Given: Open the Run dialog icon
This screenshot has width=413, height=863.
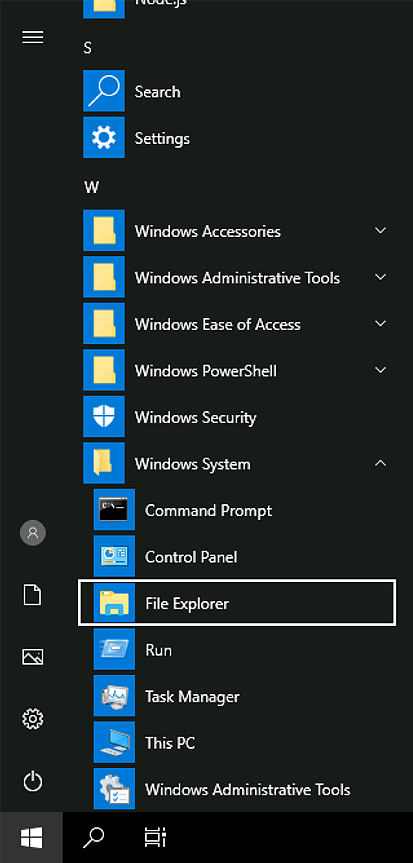Looking at the screenshot, I should click(x=114, y=649).
